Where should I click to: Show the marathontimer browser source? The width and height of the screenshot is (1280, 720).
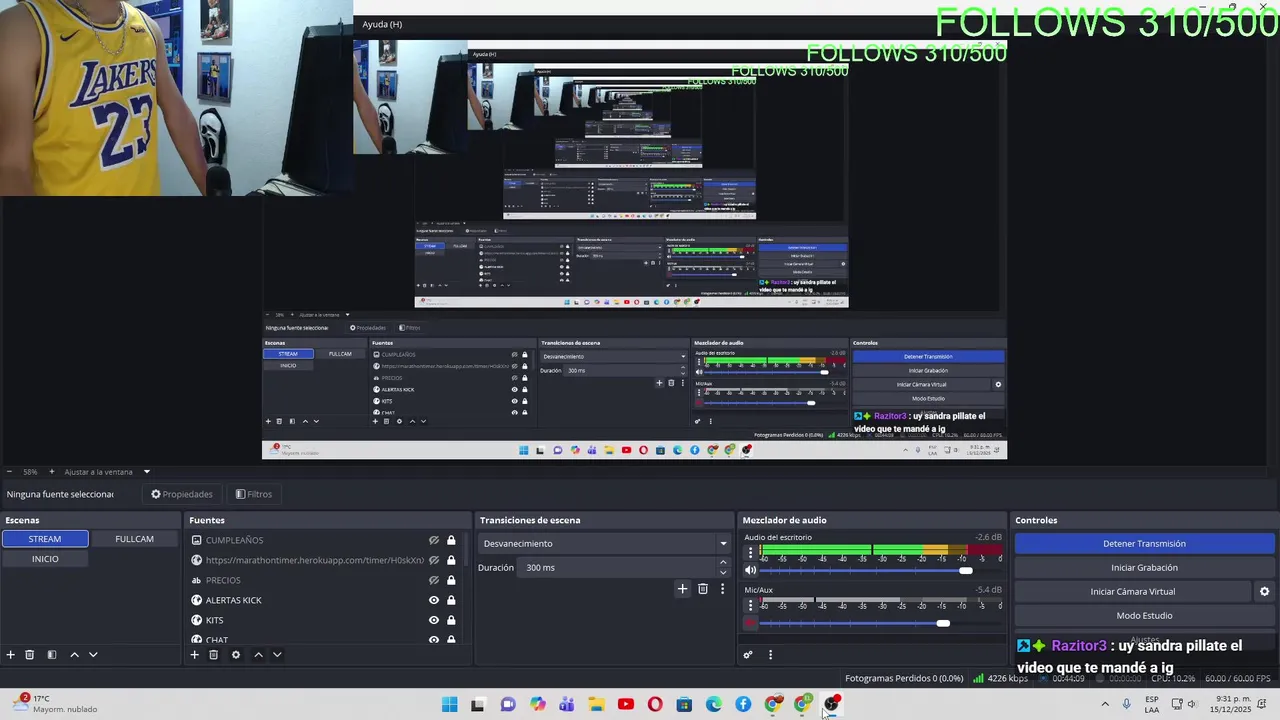click(x=434, y=560)
